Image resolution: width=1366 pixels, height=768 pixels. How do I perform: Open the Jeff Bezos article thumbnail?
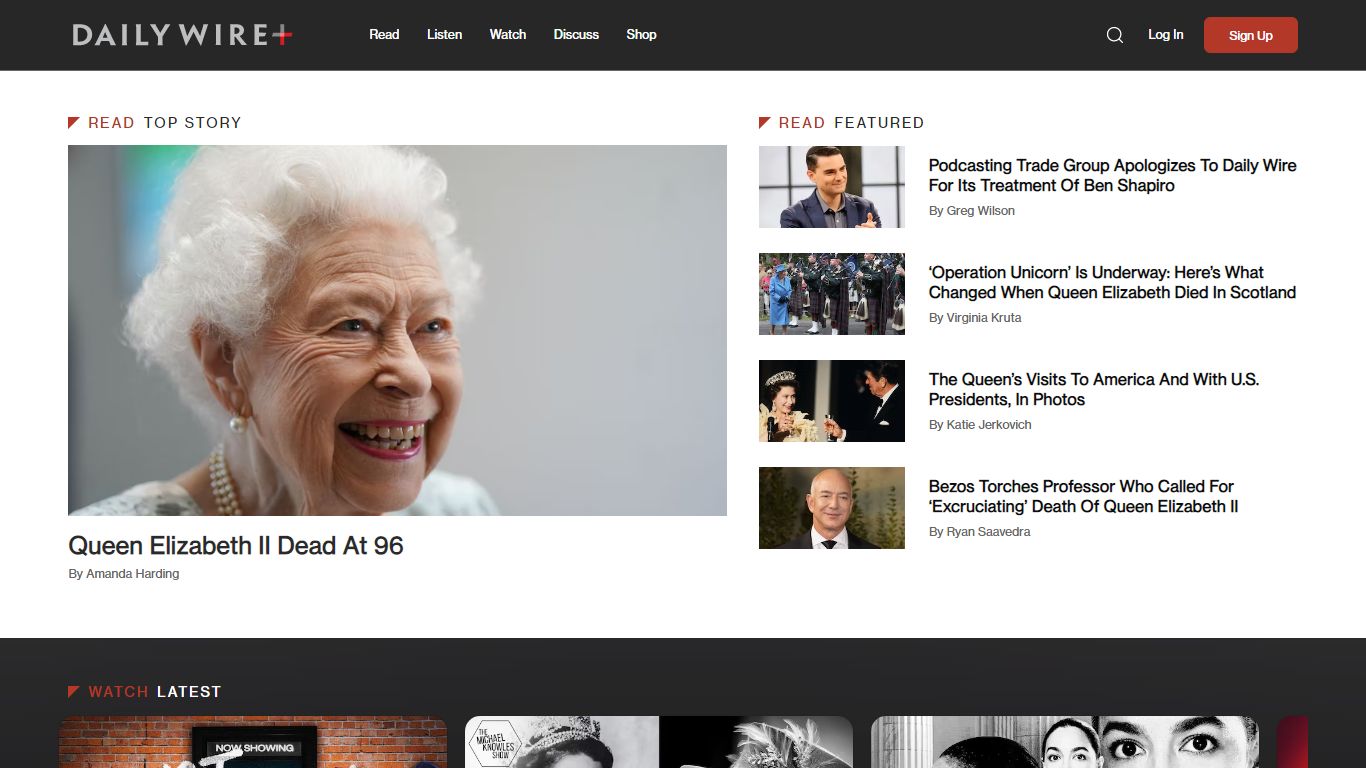coord(832,508)
